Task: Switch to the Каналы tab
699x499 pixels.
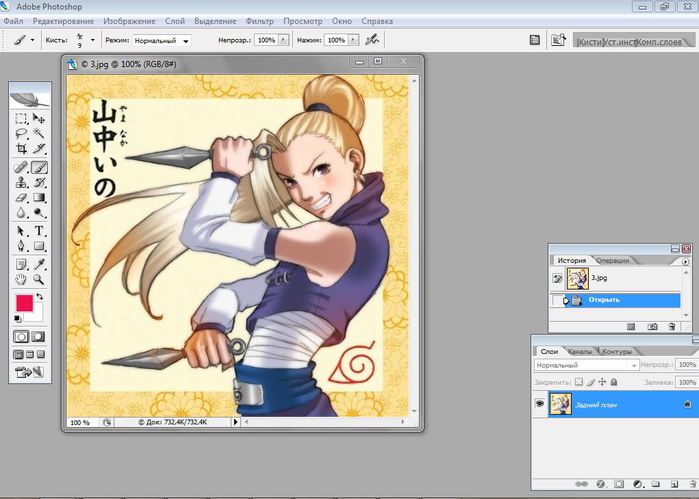Action: pyautogui.click(x=580, y=351)
